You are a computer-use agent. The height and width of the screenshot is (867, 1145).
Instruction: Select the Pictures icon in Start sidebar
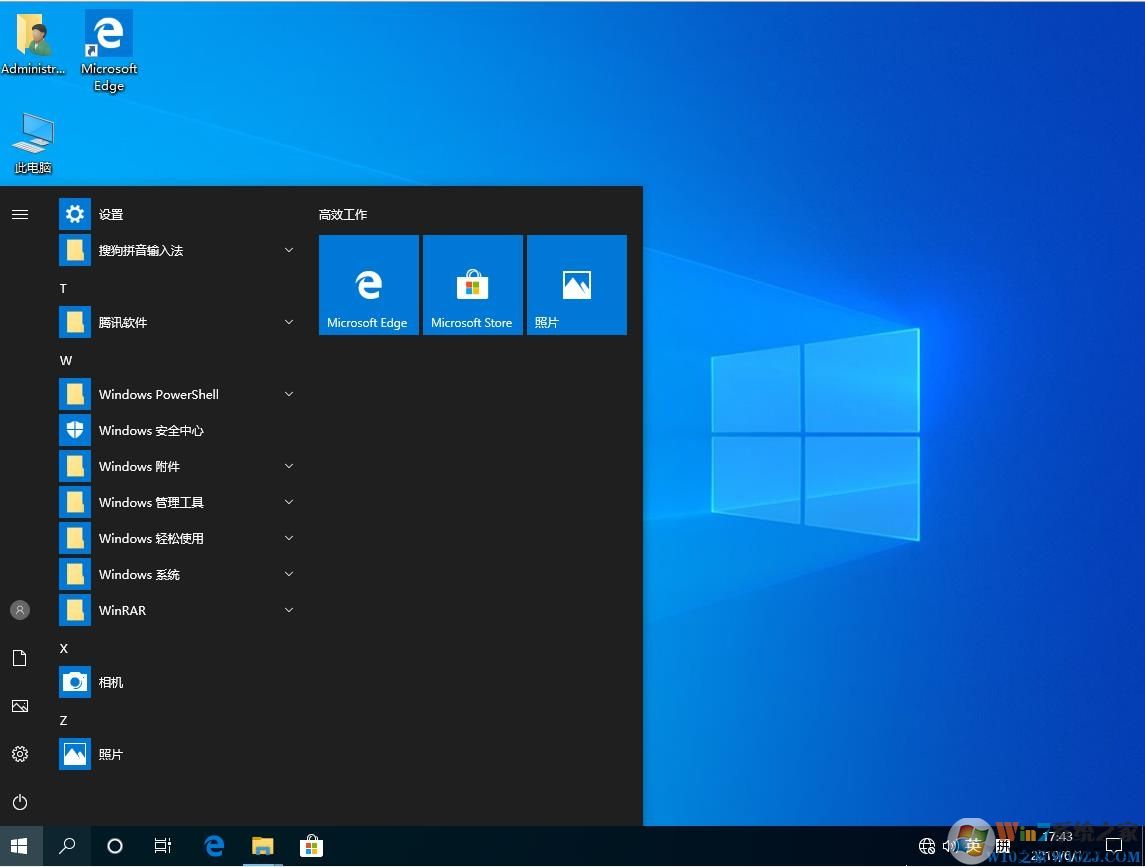[20, 706]
